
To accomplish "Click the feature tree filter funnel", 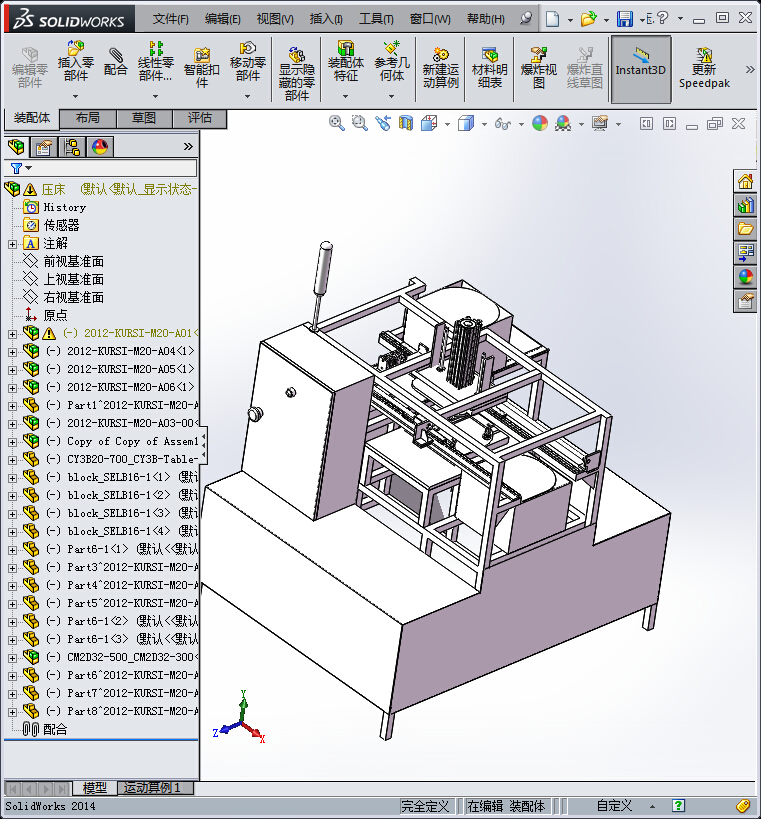I will pyautogui.click(x=16, y=168).
